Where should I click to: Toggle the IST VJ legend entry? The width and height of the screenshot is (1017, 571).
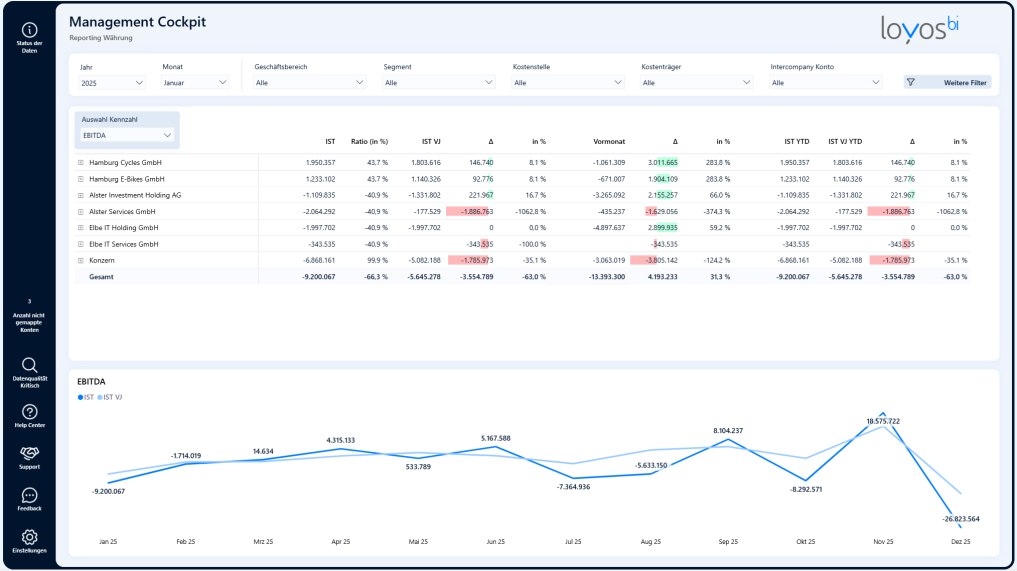(110, 397)
